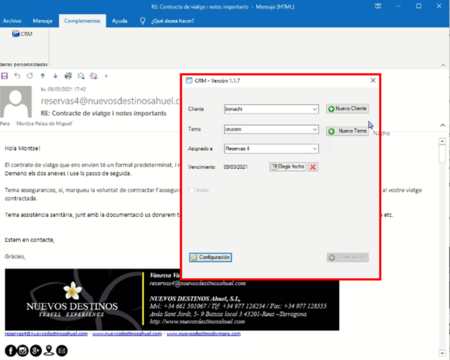The width and height of the screenshot is (450, 360).
Task: Open the CRM add-in icon in ribbon
Action: pos(22,34)
